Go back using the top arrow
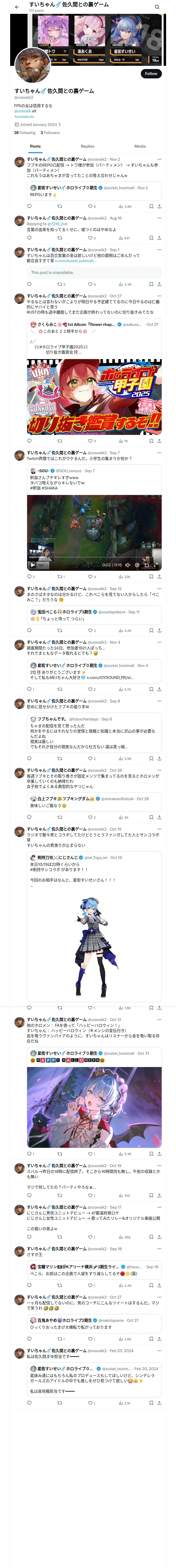Screen dimensions: 176x1568 click(17, 7)
